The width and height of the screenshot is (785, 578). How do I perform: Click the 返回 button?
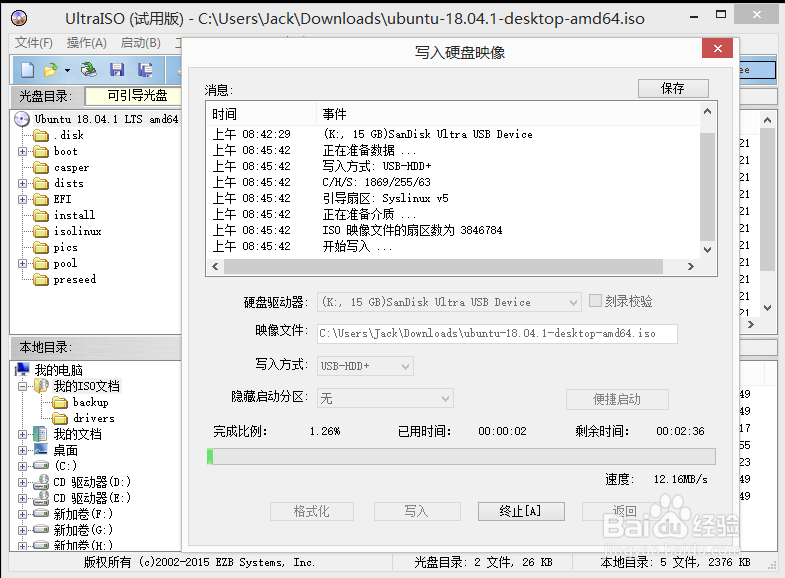[x=624, y=511]
